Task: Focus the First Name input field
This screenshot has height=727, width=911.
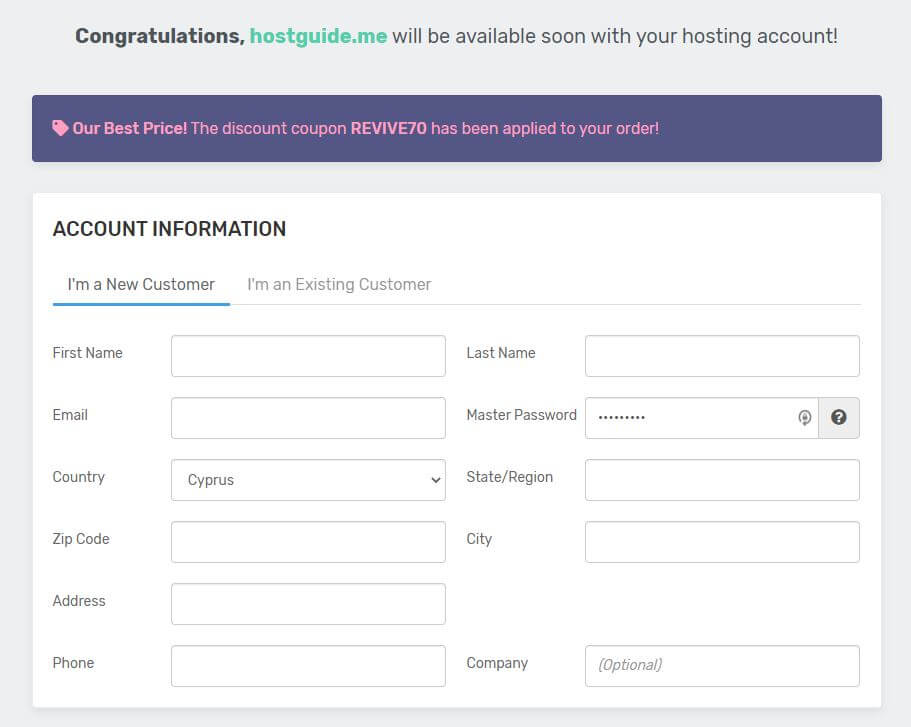Action: (308, 356)
